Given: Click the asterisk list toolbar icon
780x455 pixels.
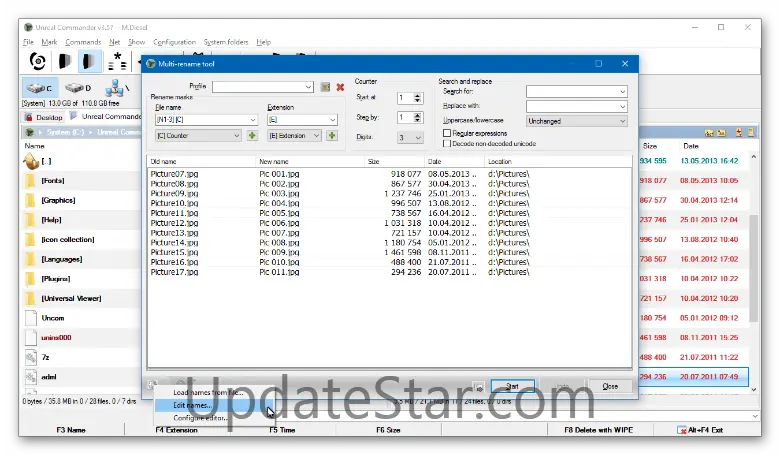Looking at the screenshot, I should tap(116, 61).
